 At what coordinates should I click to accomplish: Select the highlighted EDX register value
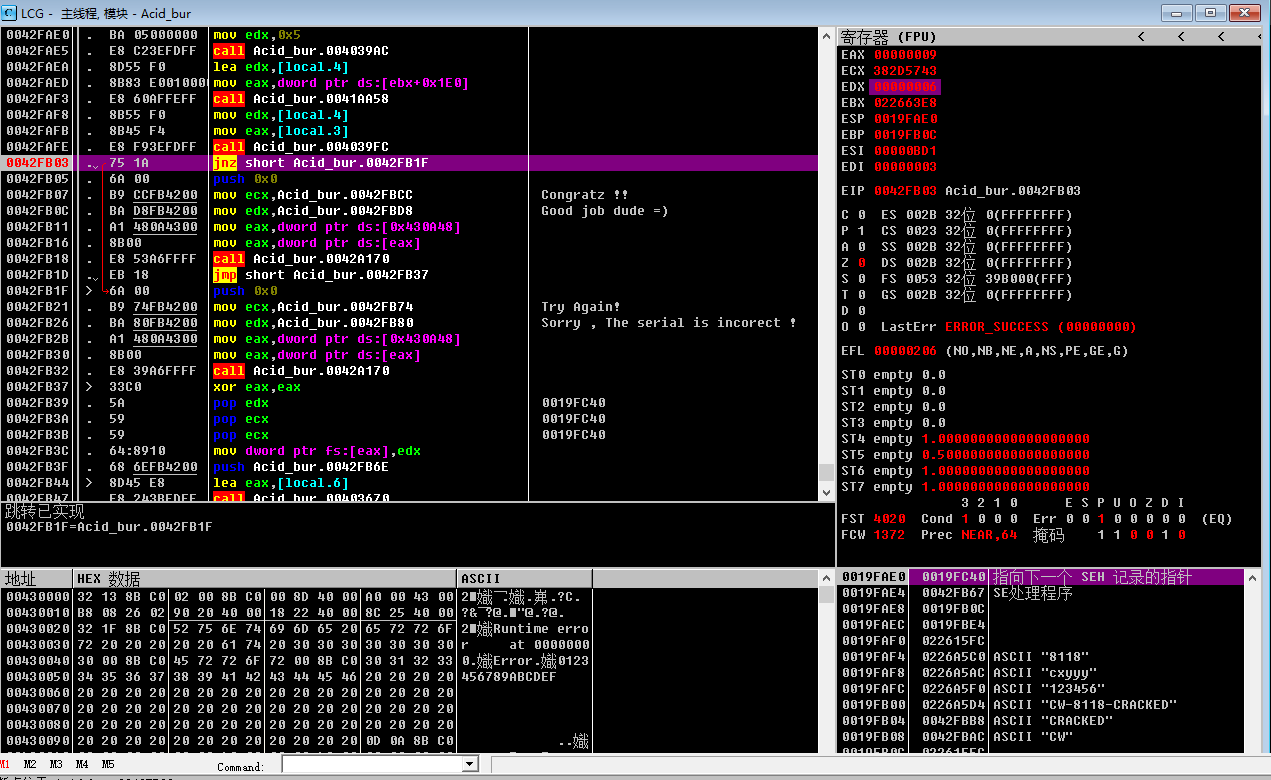click(x=904, y=87)
